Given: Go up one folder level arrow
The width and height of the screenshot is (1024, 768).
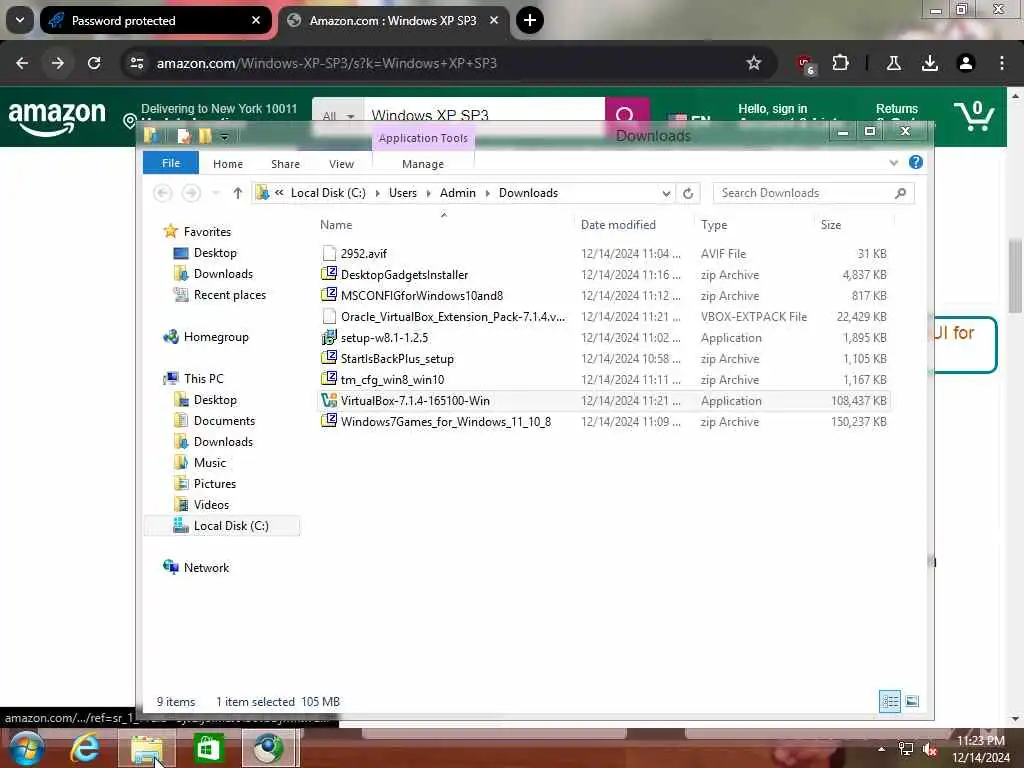Looking at the screenshot, I should (238, 193).
